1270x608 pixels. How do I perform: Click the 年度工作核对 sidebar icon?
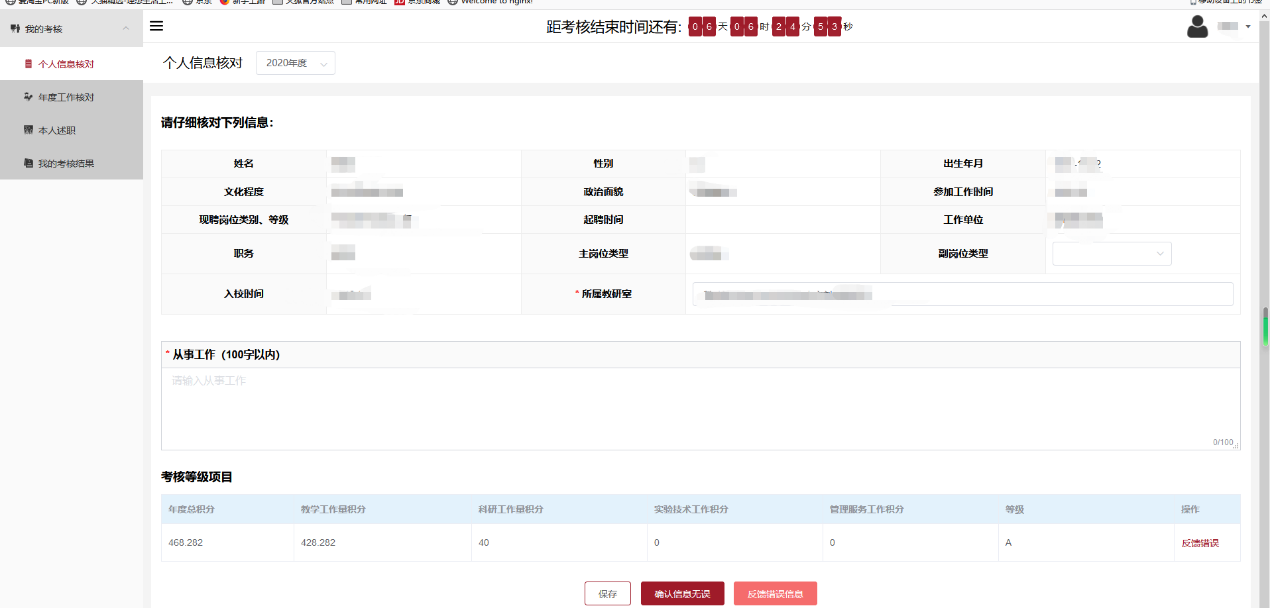(x=28, y=97)
